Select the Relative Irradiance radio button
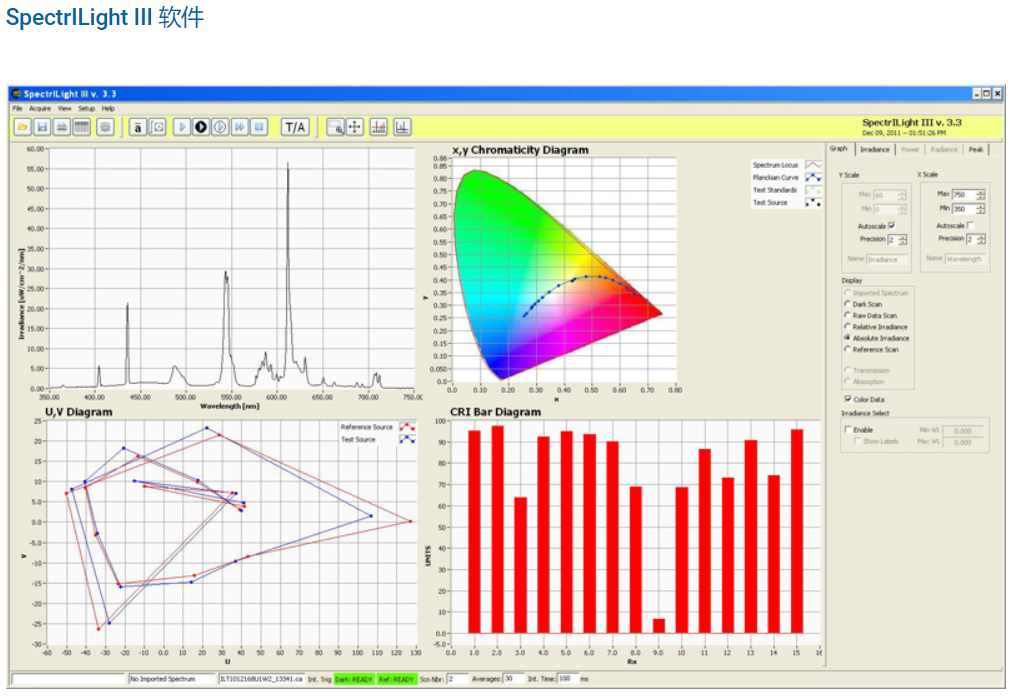 point(847,326)
